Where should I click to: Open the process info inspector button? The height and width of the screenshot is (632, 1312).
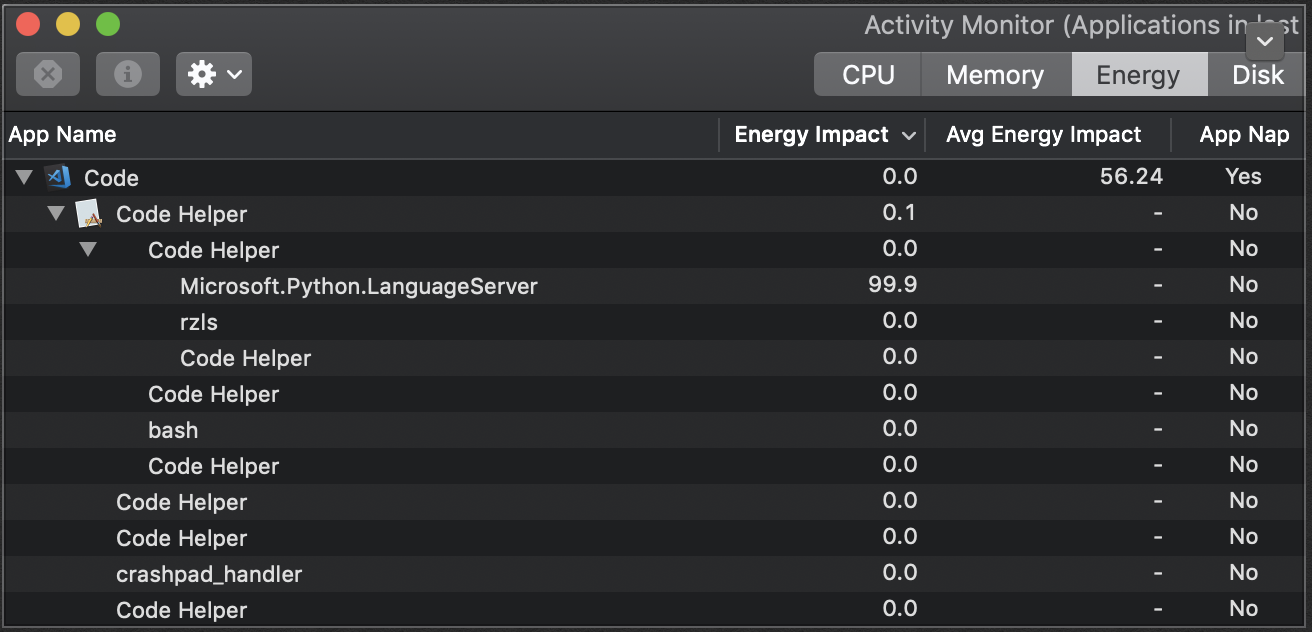coord(128,74)
